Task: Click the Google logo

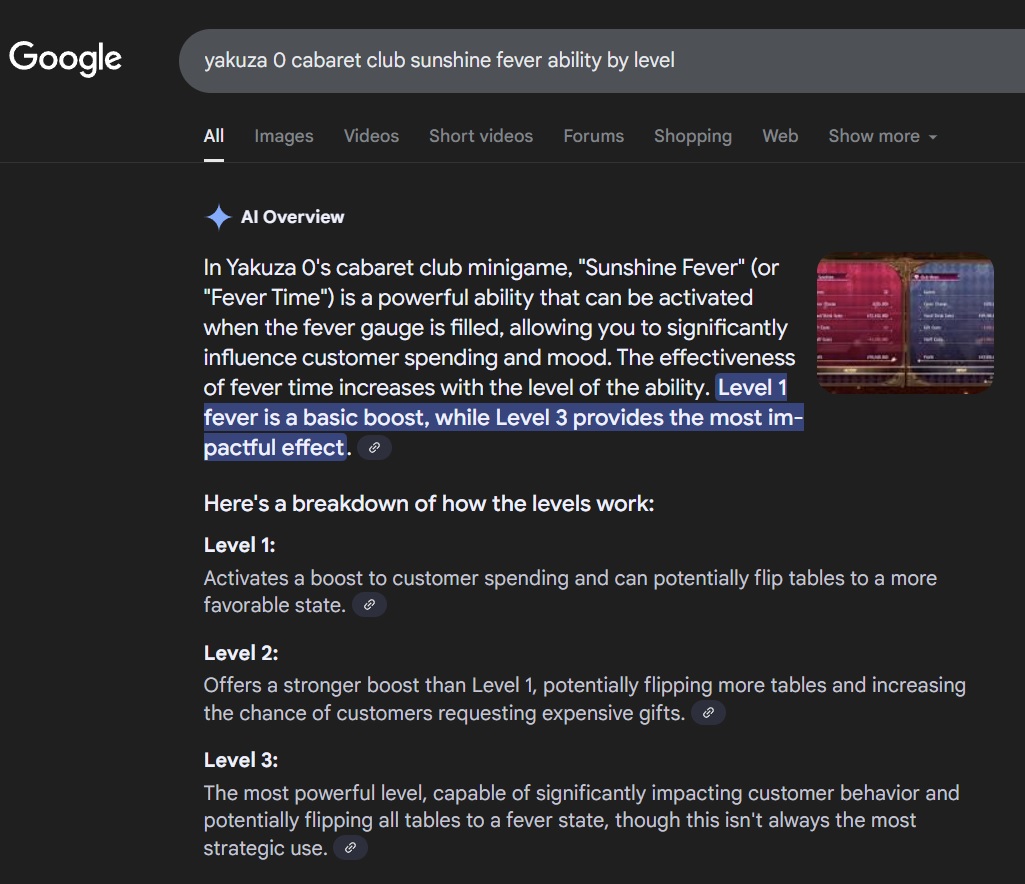Action: tap(65, 58)
